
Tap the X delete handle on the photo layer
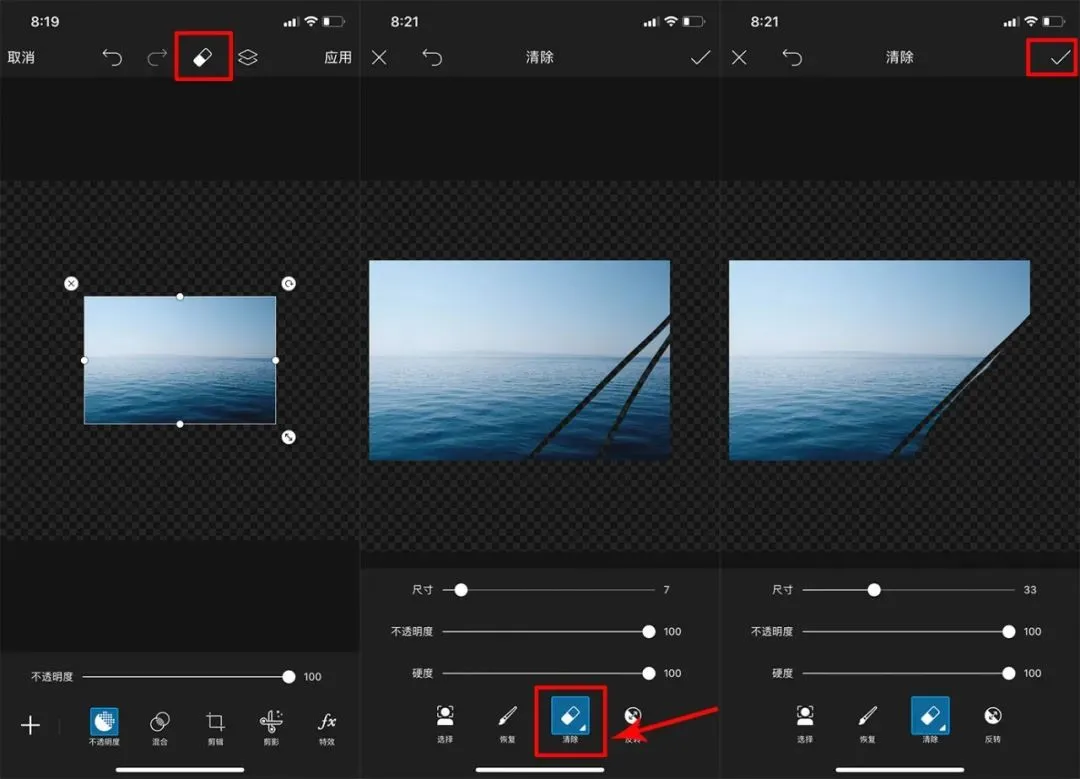point(71,284)
